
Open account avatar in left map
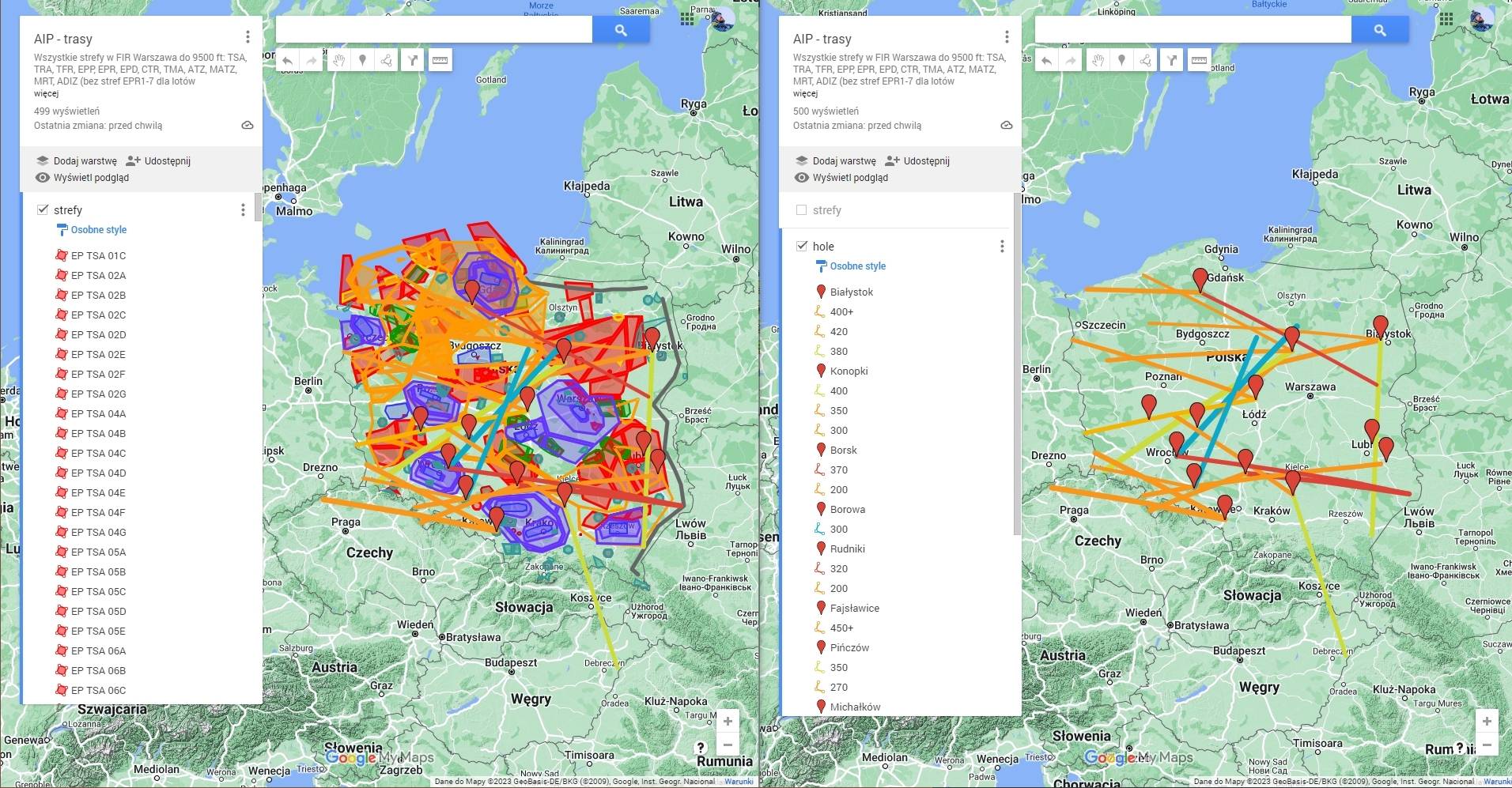pos(722,19)
